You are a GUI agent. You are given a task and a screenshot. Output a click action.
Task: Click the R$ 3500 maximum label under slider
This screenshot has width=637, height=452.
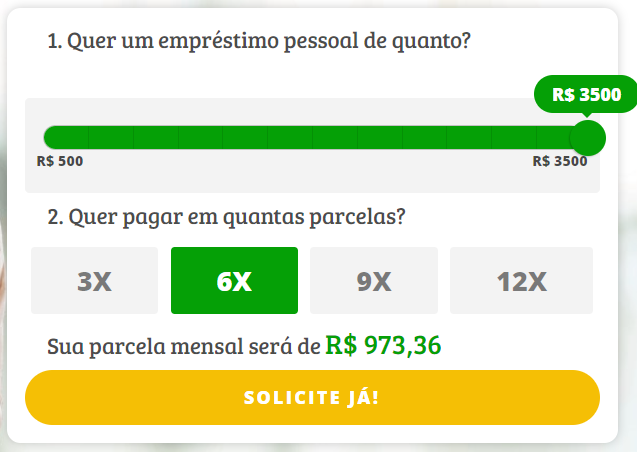click(560, 161)
